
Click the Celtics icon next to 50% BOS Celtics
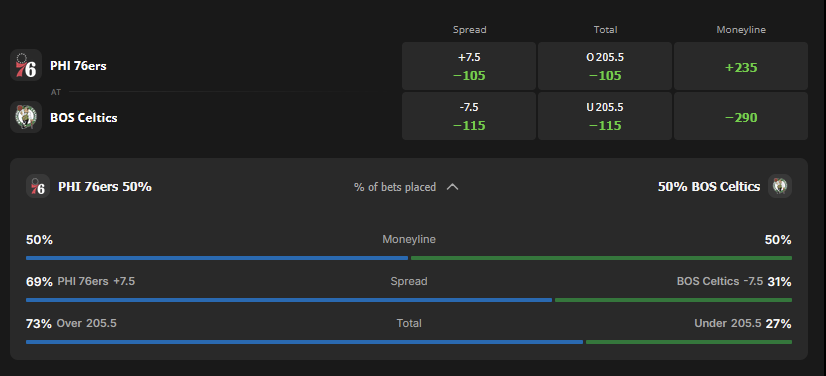click(780, 186)
